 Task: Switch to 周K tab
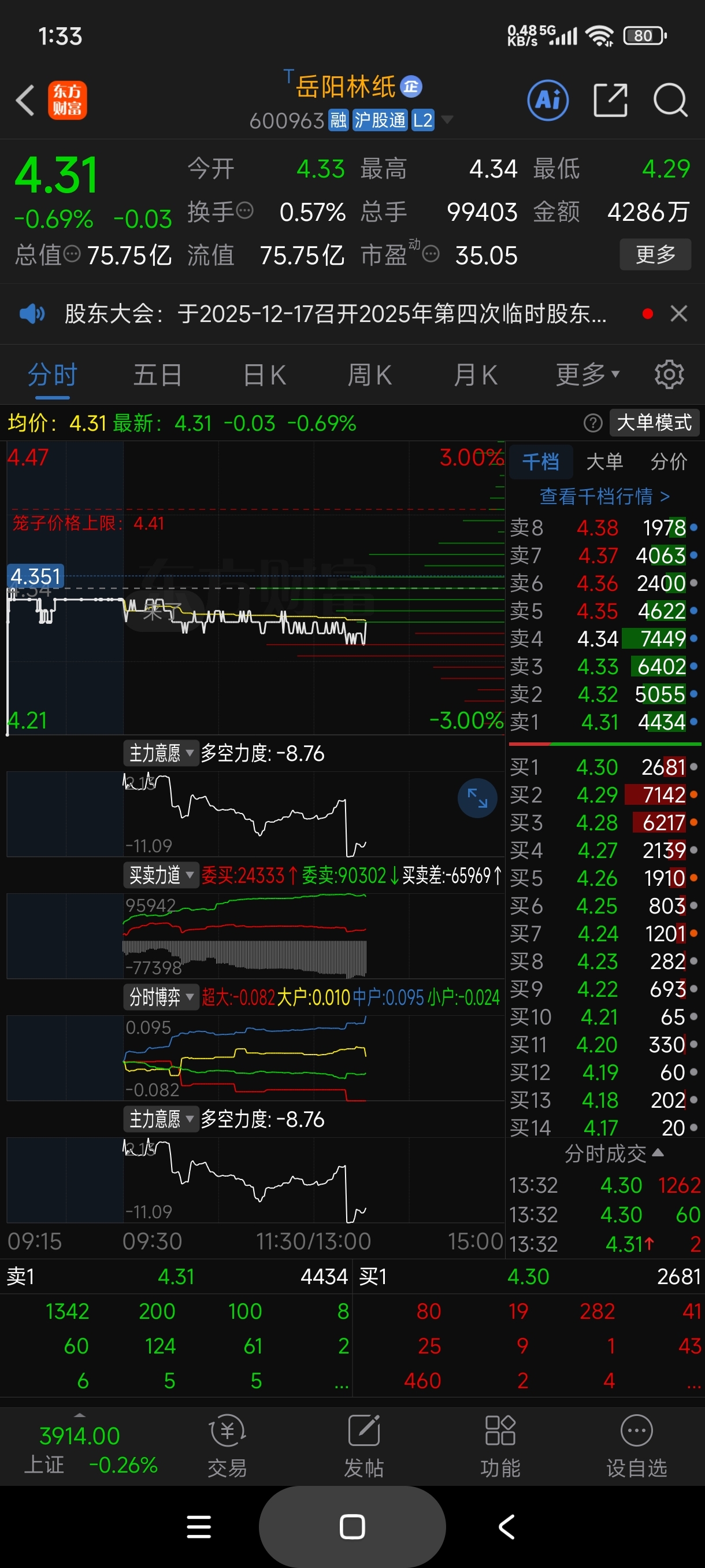[369, 374]
